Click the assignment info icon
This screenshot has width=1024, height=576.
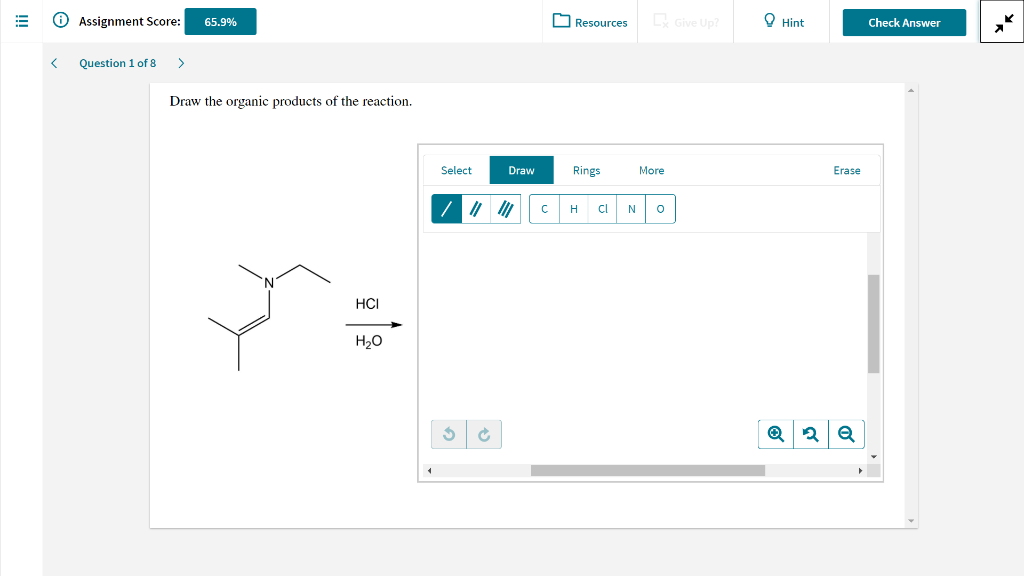click(x=61, y=21)
